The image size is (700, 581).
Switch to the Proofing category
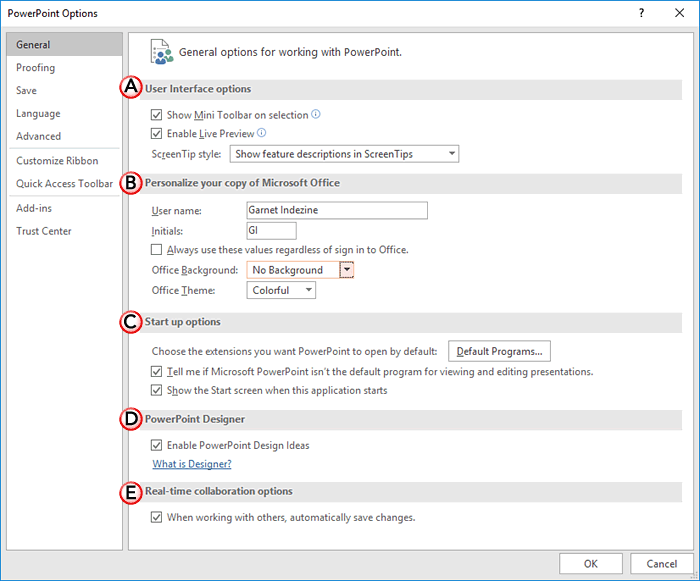coord(36,68)
